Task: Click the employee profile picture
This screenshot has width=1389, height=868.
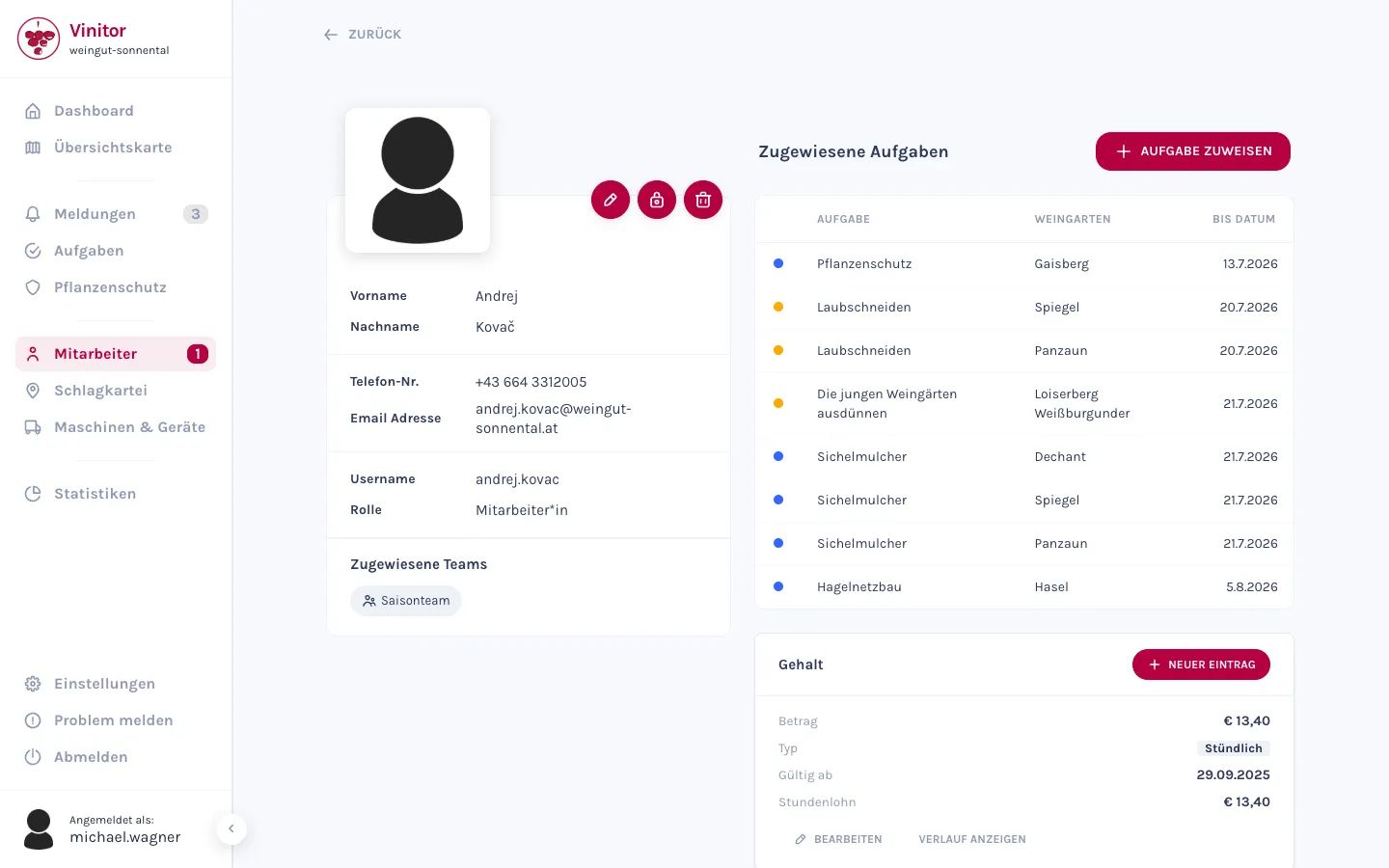Action: 418,180
